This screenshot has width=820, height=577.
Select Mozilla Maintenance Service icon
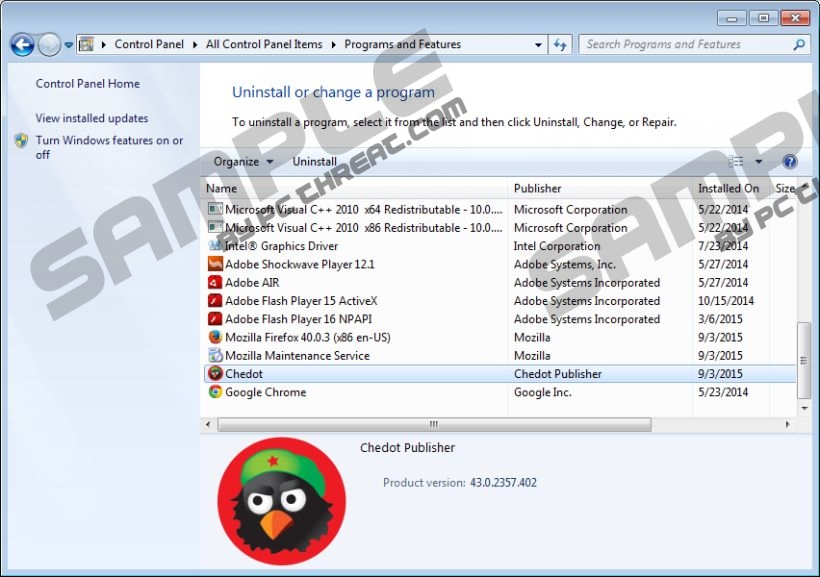(215, 355)
